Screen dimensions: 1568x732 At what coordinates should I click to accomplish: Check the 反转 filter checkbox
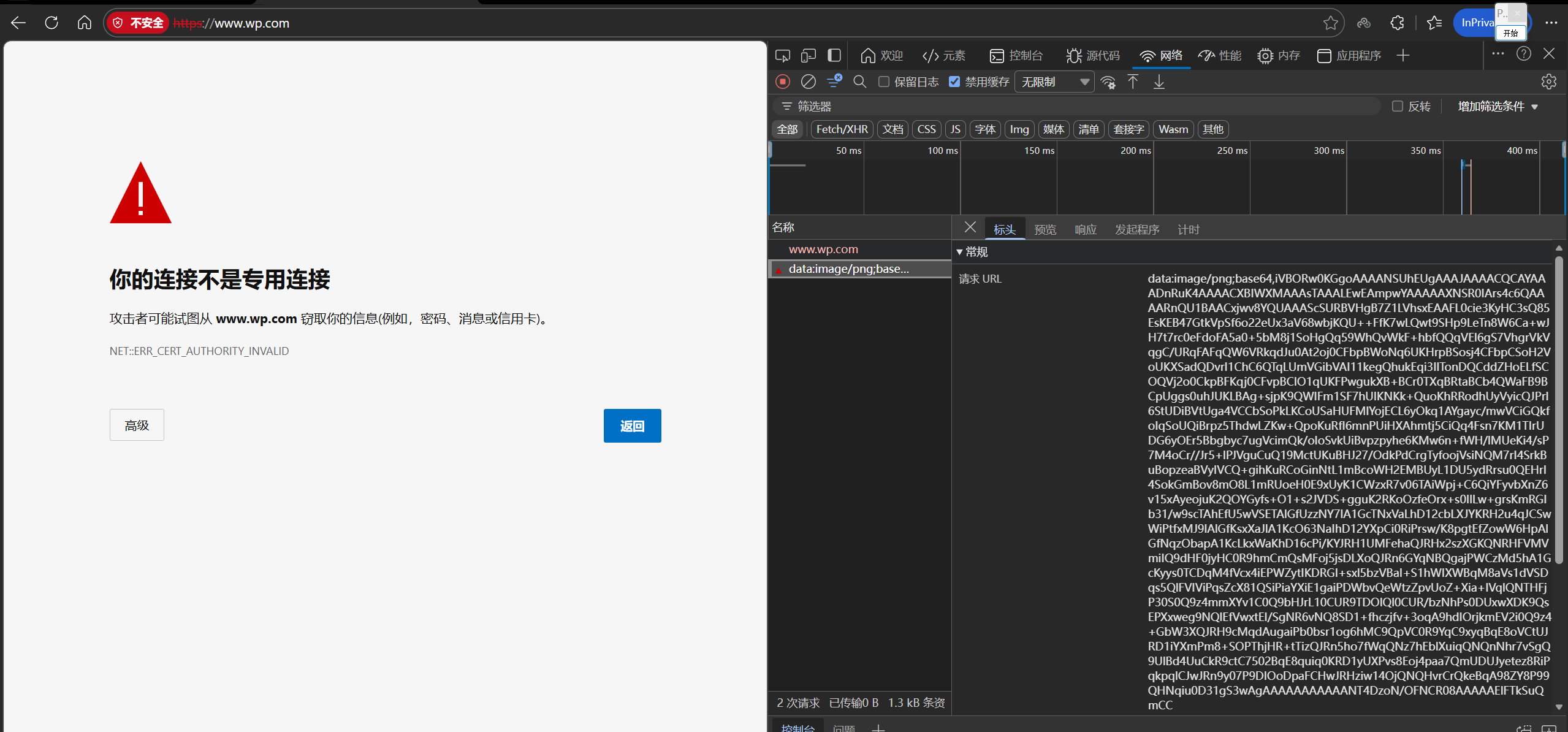click(x=1398, y=106)
